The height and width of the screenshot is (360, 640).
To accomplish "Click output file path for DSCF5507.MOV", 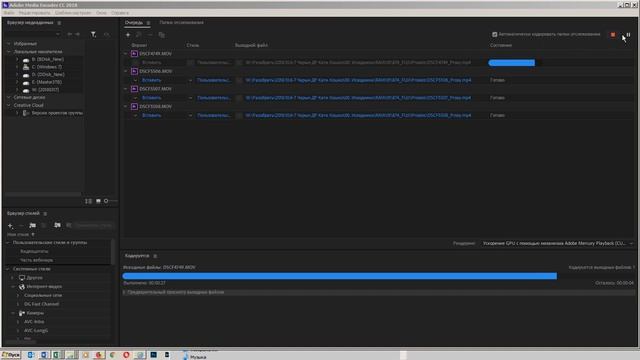I will (358, 98).
